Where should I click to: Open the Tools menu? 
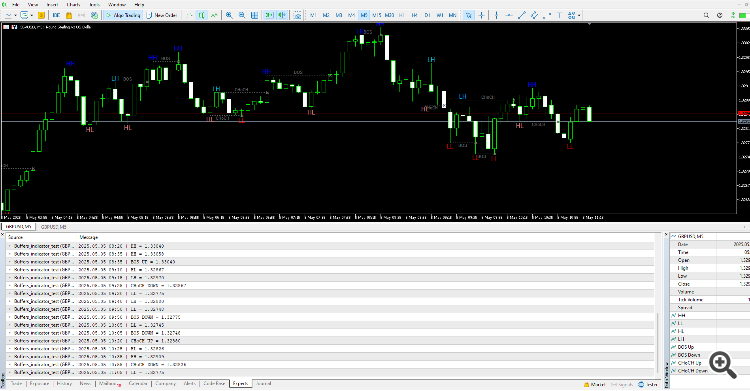[x=95, y=4]
